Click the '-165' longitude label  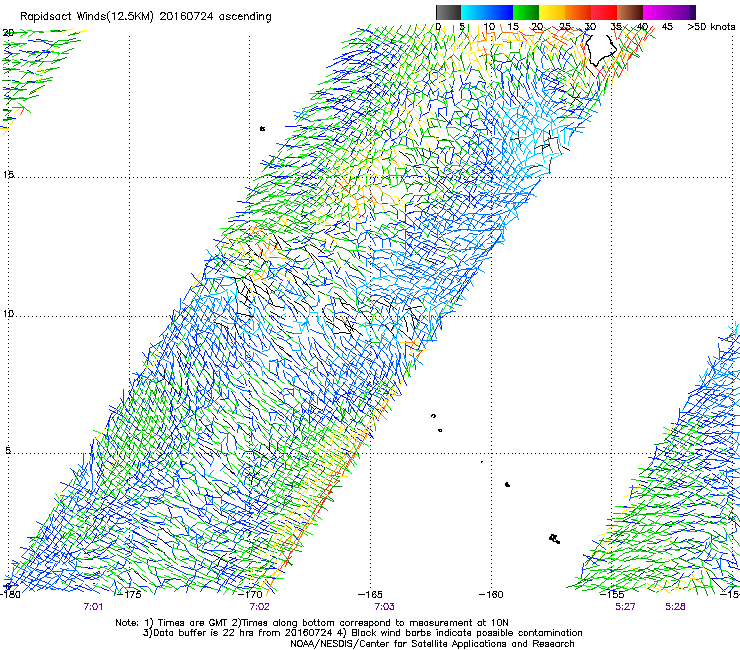coord(370,595)
